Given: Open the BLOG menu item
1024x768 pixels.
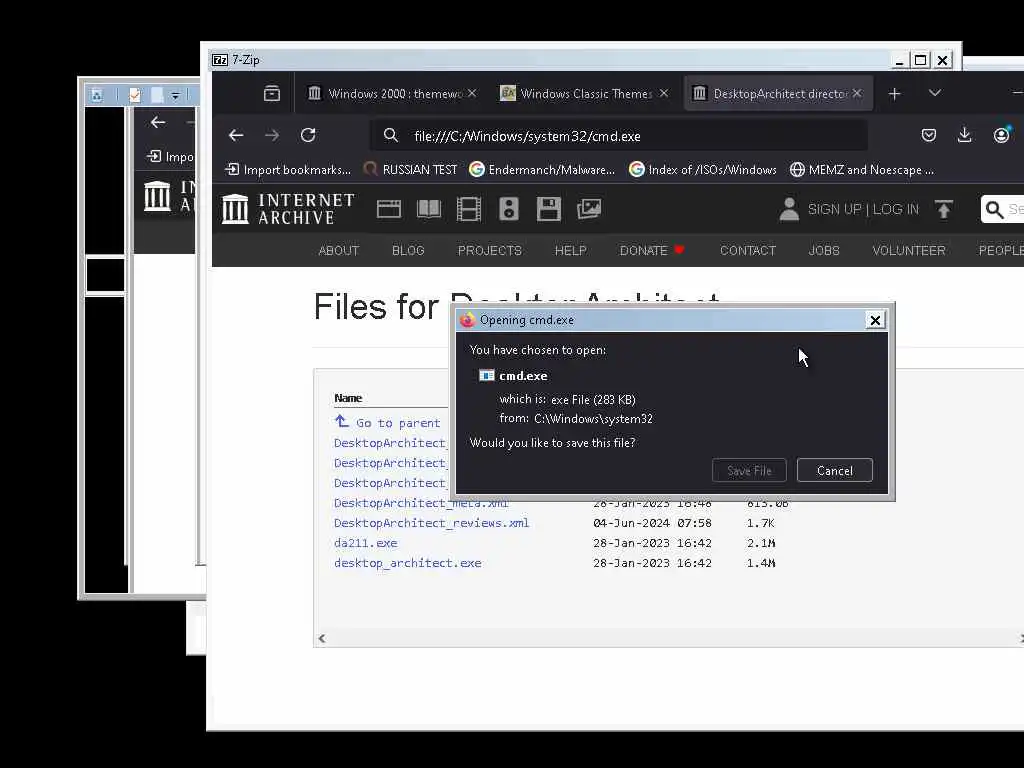Looking at the screenshot, I should 408,251.
